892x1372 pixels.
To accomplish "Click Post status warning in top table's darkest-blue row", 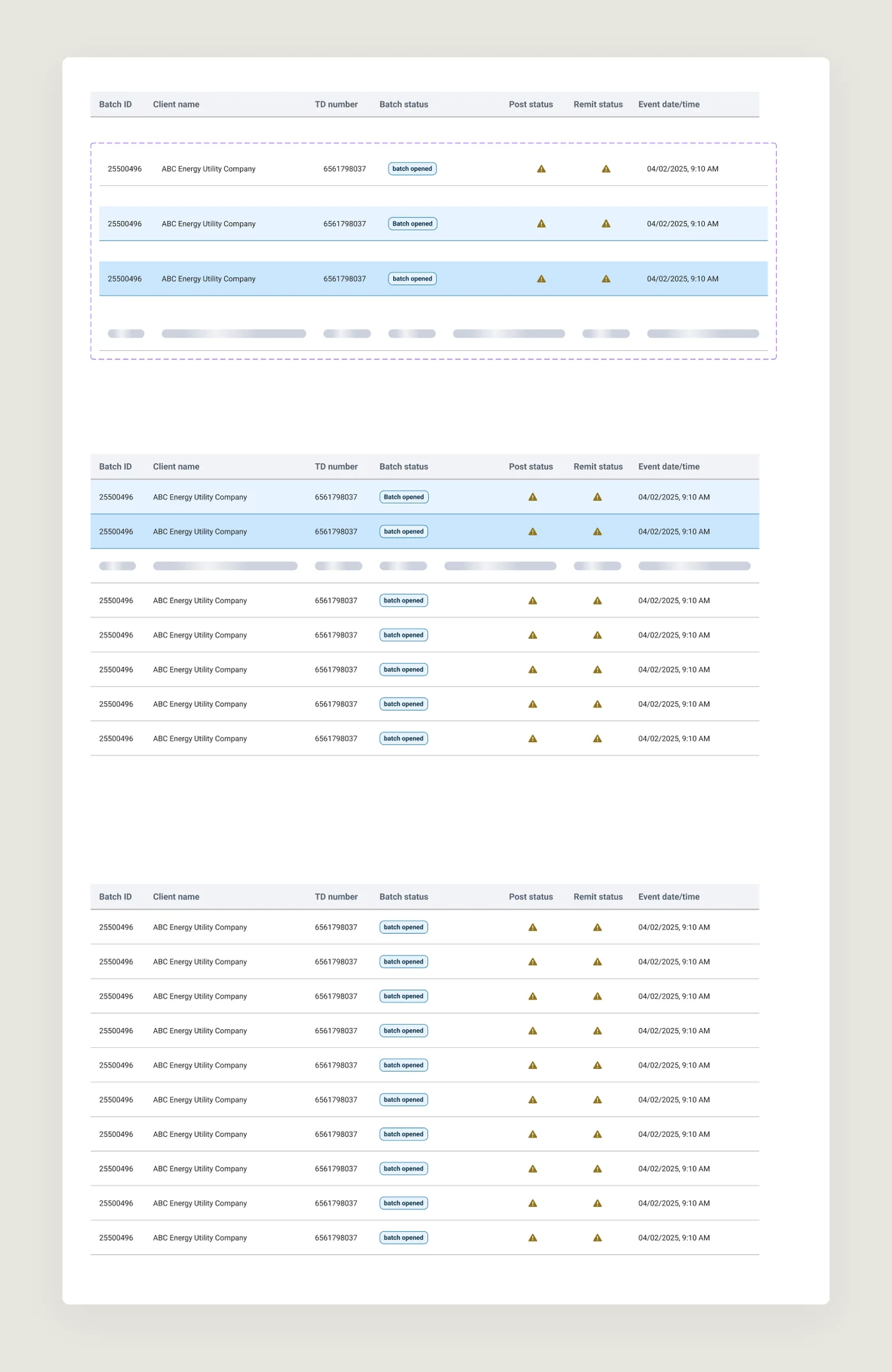I will (x=541, y=279).
